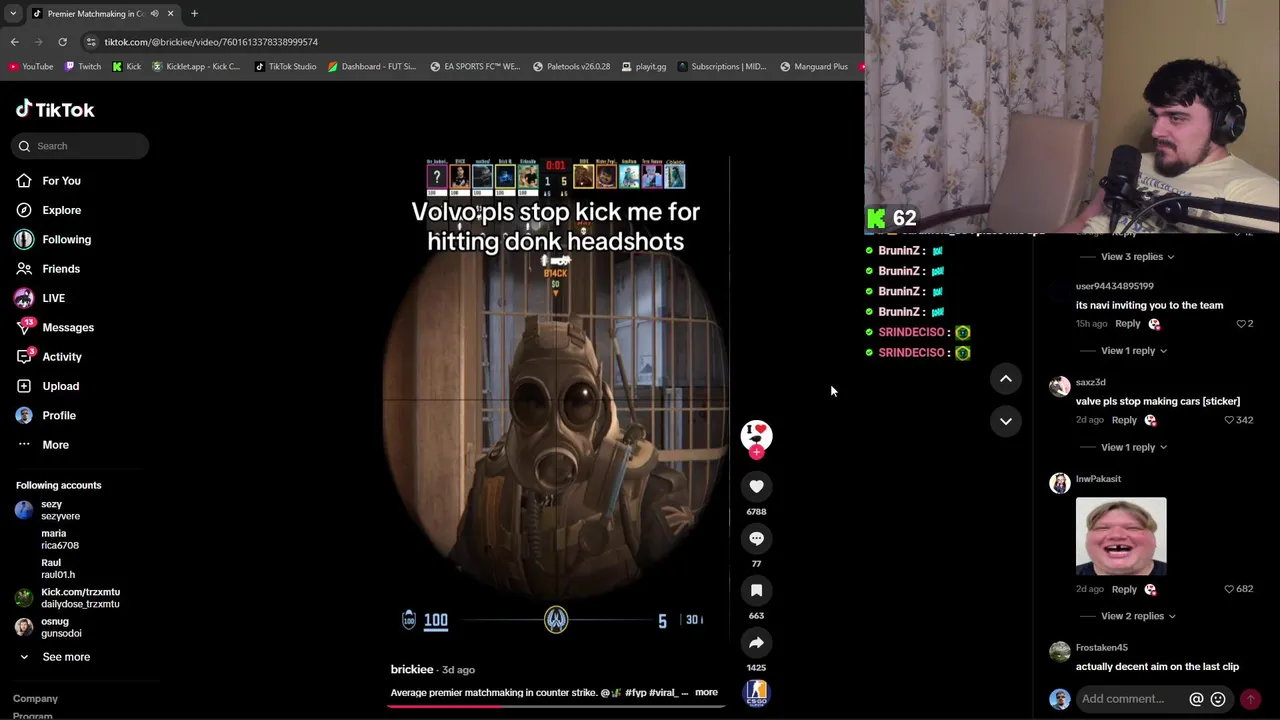Open brickiee creator profile link
This screenshot has width=1280, height=720.
tap(412, 669)
